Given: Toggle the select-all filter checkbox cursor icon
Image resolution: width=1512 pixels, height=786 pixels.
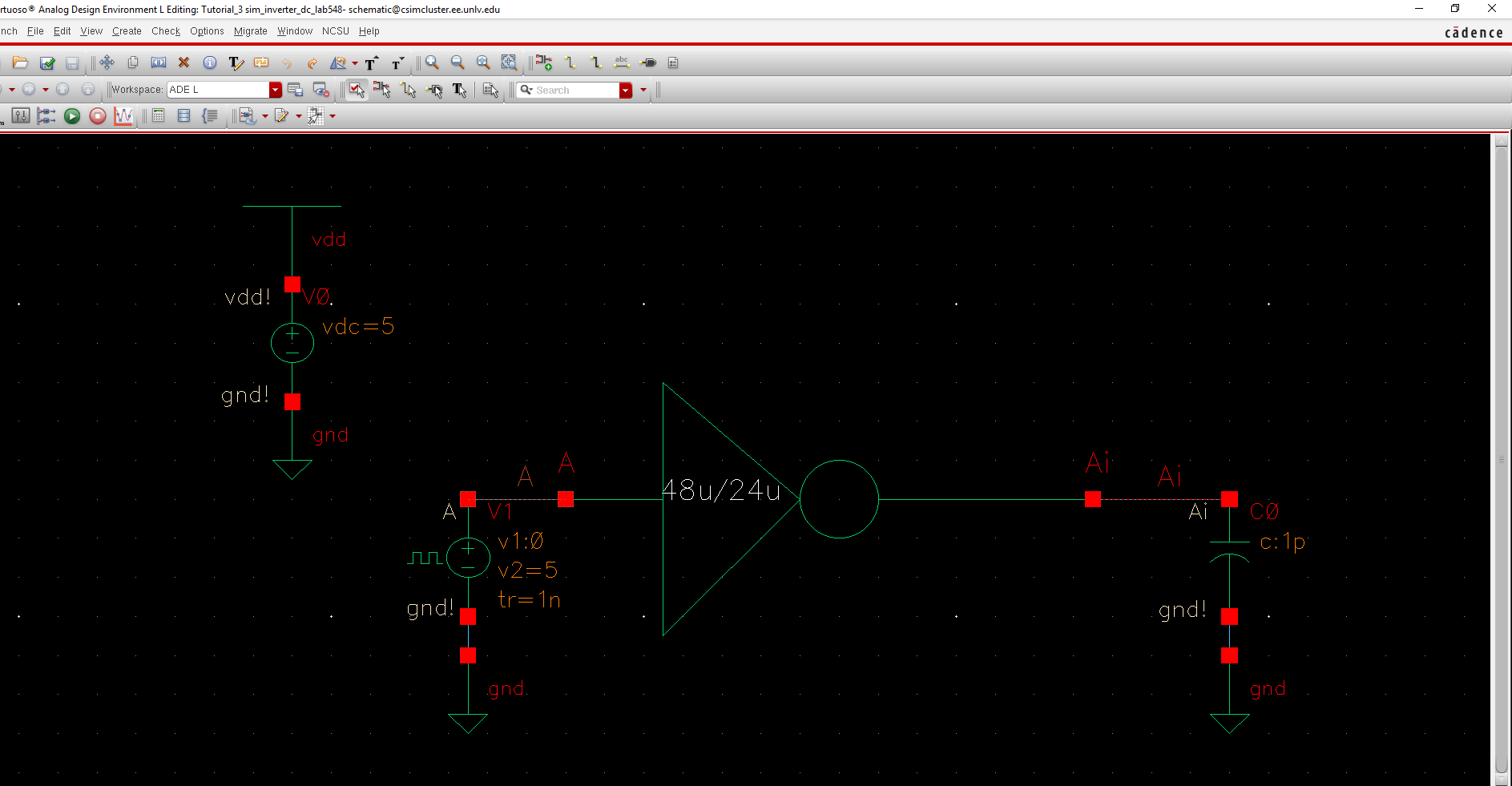Looking at the screenshot, I should pyautogui.click(x=357, y=90).
